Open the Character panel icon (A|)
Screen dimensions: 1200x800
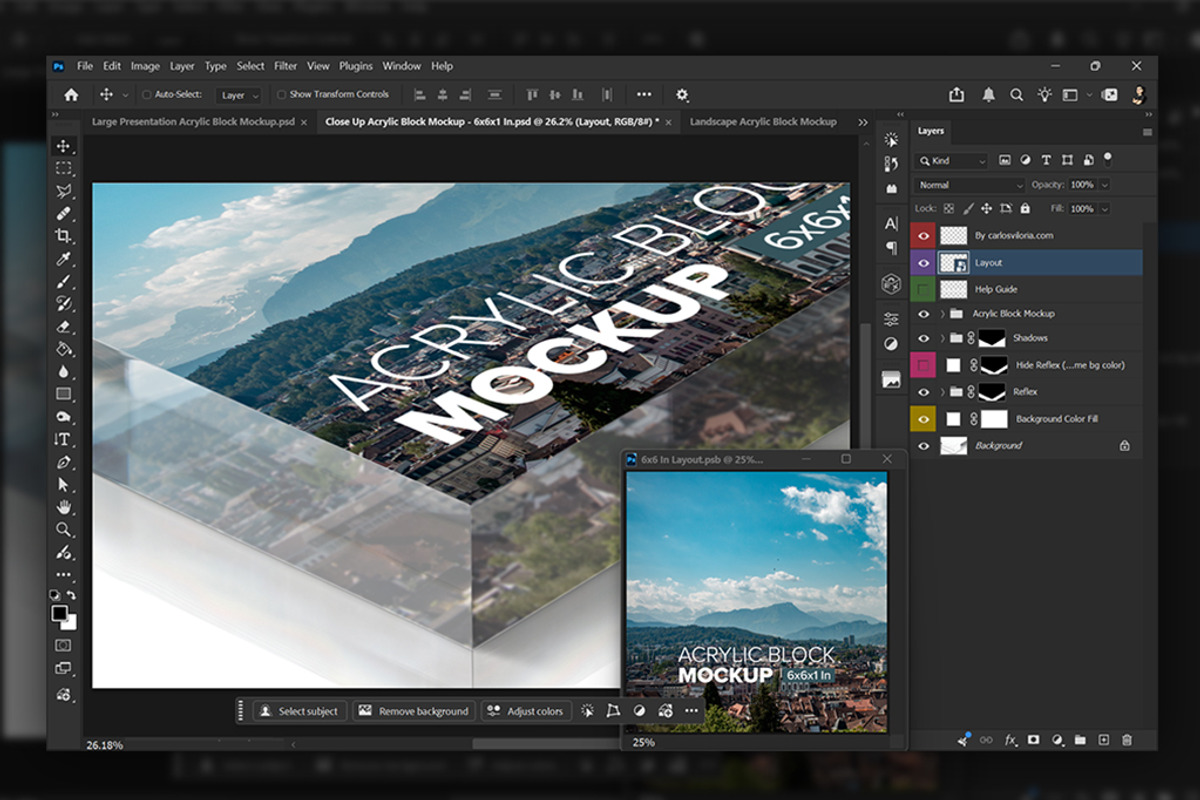tap(890, 223)
